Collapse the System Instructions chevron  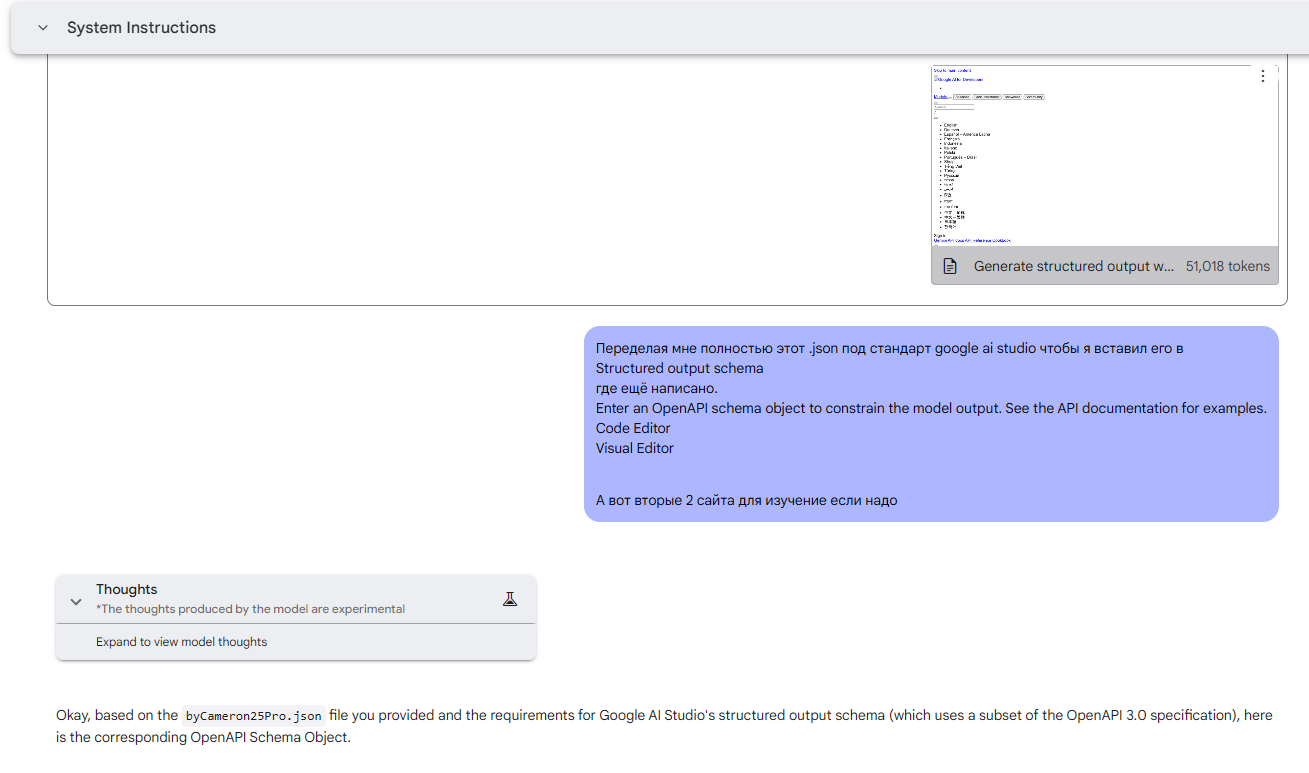click(x=42, y=28)
